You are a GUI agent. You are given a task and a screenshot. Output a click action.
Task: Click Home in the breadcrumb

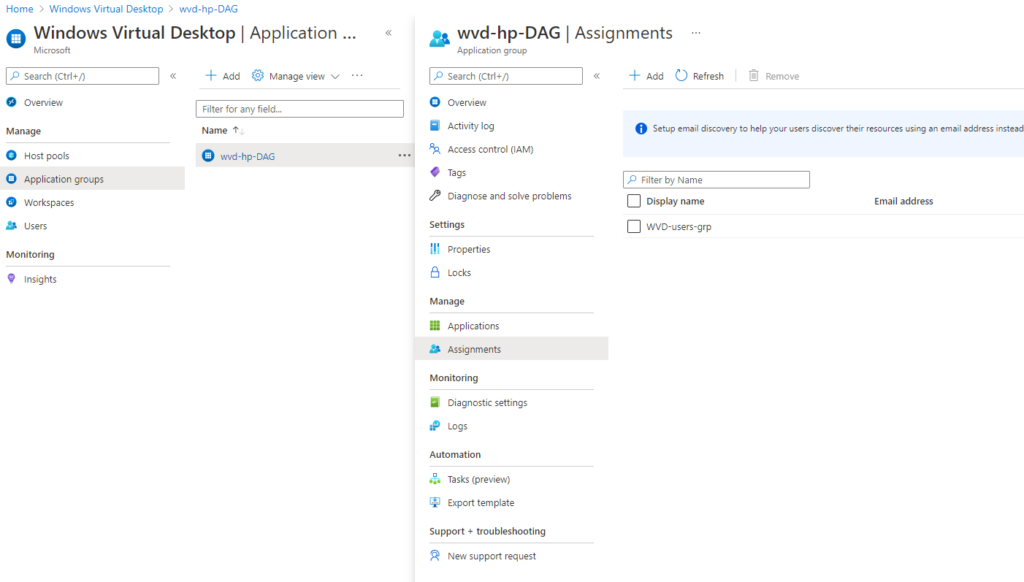(20, 9)
